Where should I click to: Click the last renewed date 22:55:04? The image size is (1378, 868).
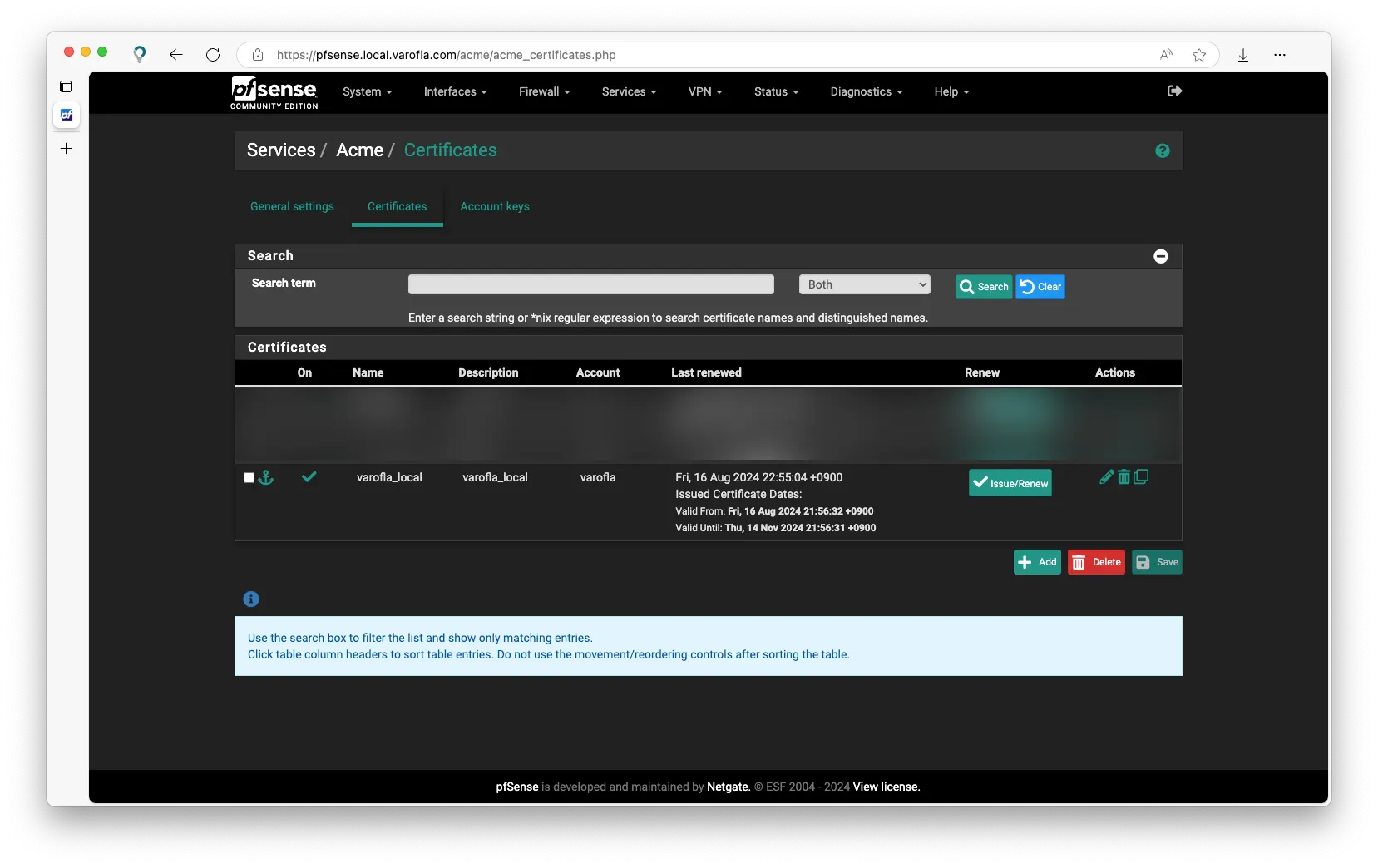(x=759, y=477)
